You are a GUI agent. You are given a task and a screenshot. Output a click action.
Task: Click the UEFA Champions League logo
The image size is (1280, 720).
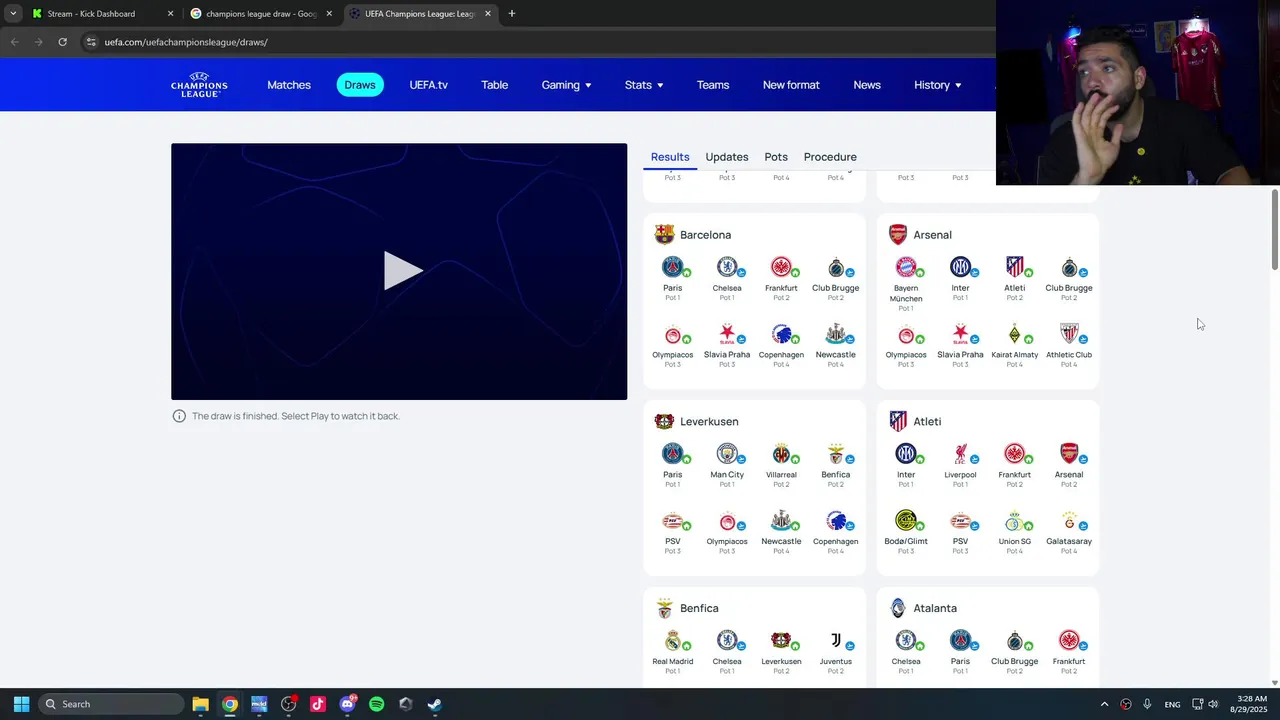click(x=199, y=85)
